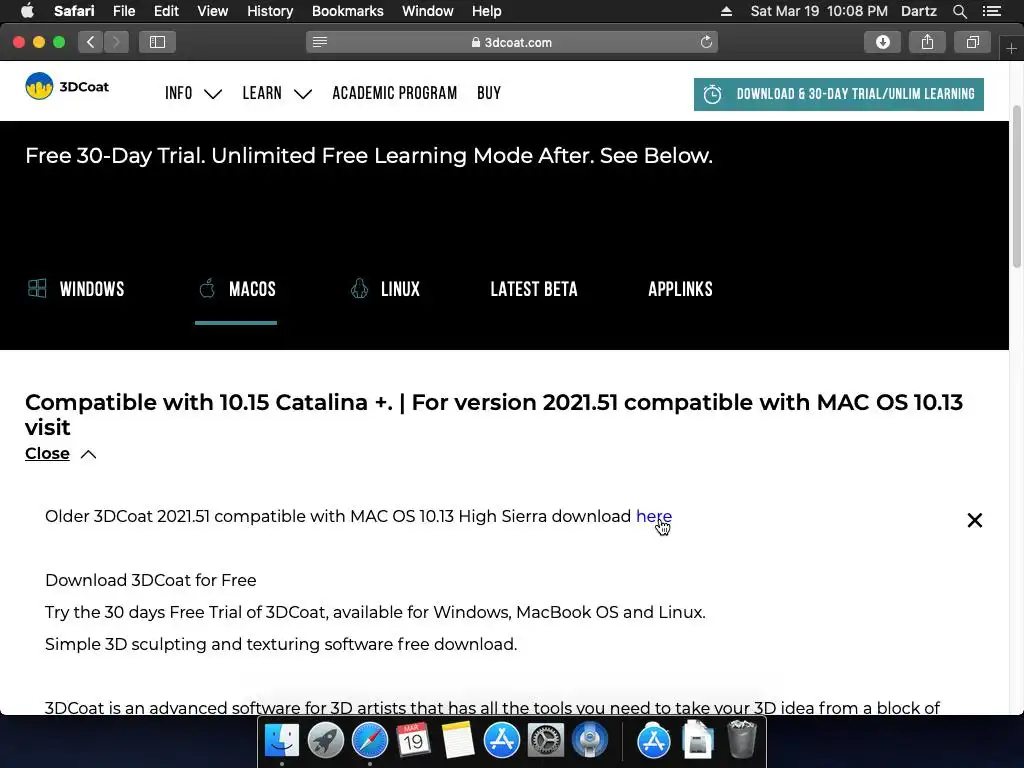Switch to the APPLINKS tab

pos(680,289)
